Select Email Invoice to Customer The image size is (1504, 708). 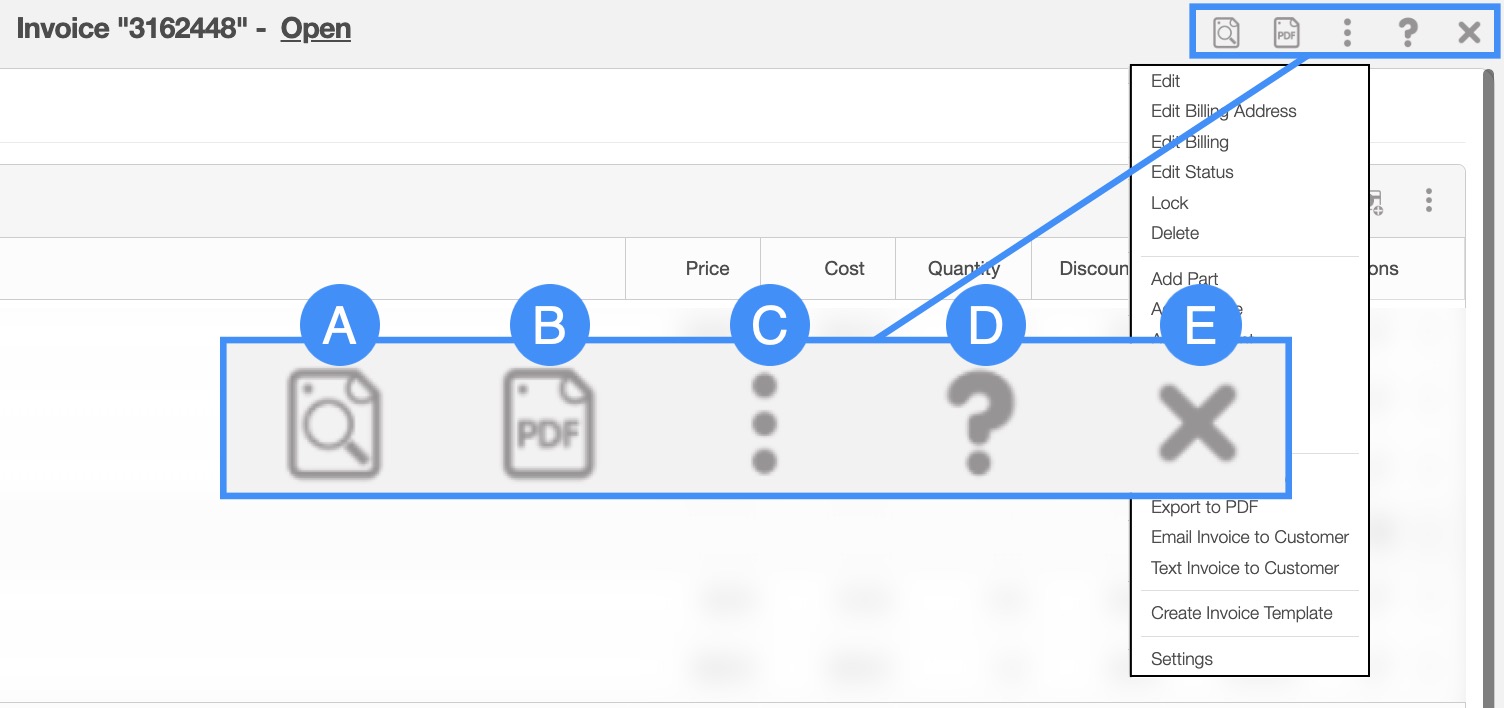tap(1249, 537)
